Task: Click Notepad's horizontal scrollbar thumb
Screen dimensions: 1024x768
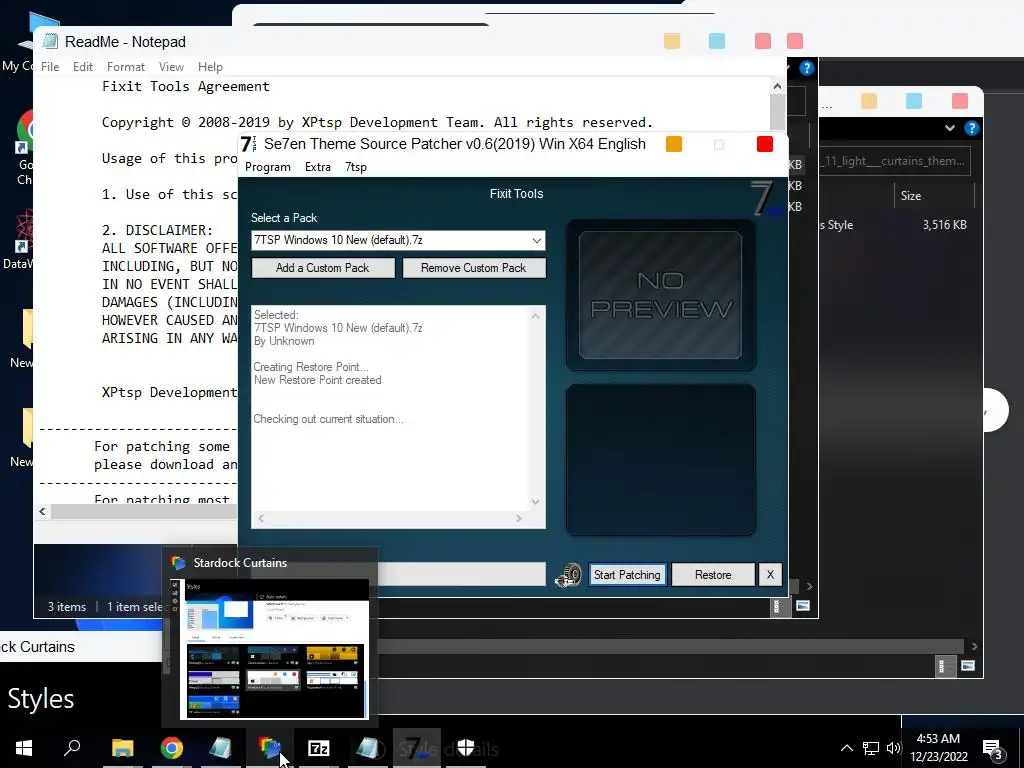Action: pos(144,511)
